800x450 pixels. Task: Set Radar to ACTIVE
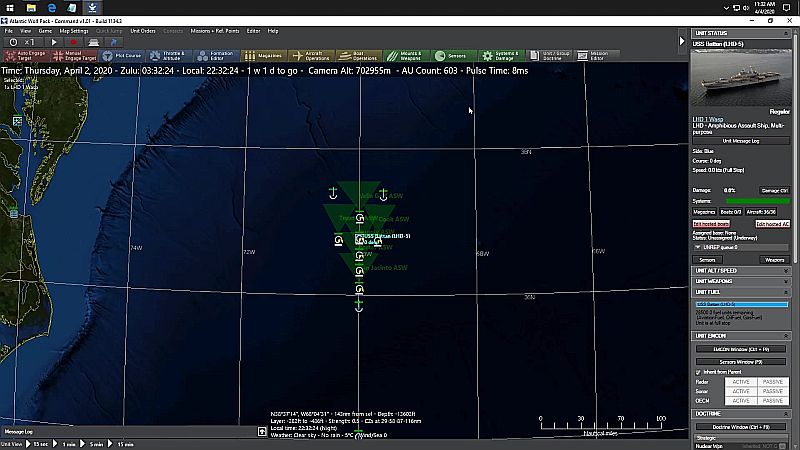pos(741,382)
